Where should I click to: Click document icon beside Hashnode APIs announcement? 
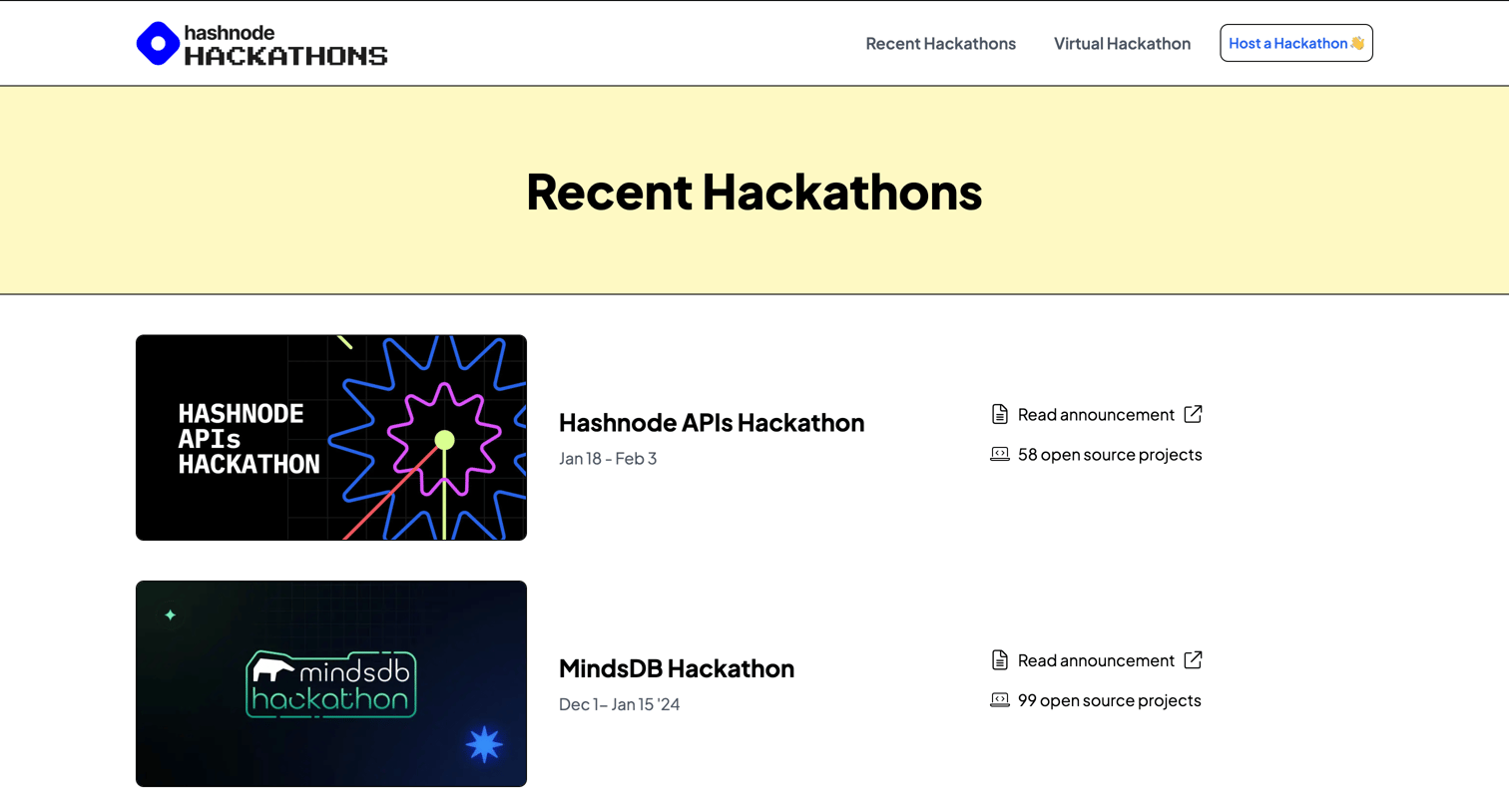[x=1000, y=414]
